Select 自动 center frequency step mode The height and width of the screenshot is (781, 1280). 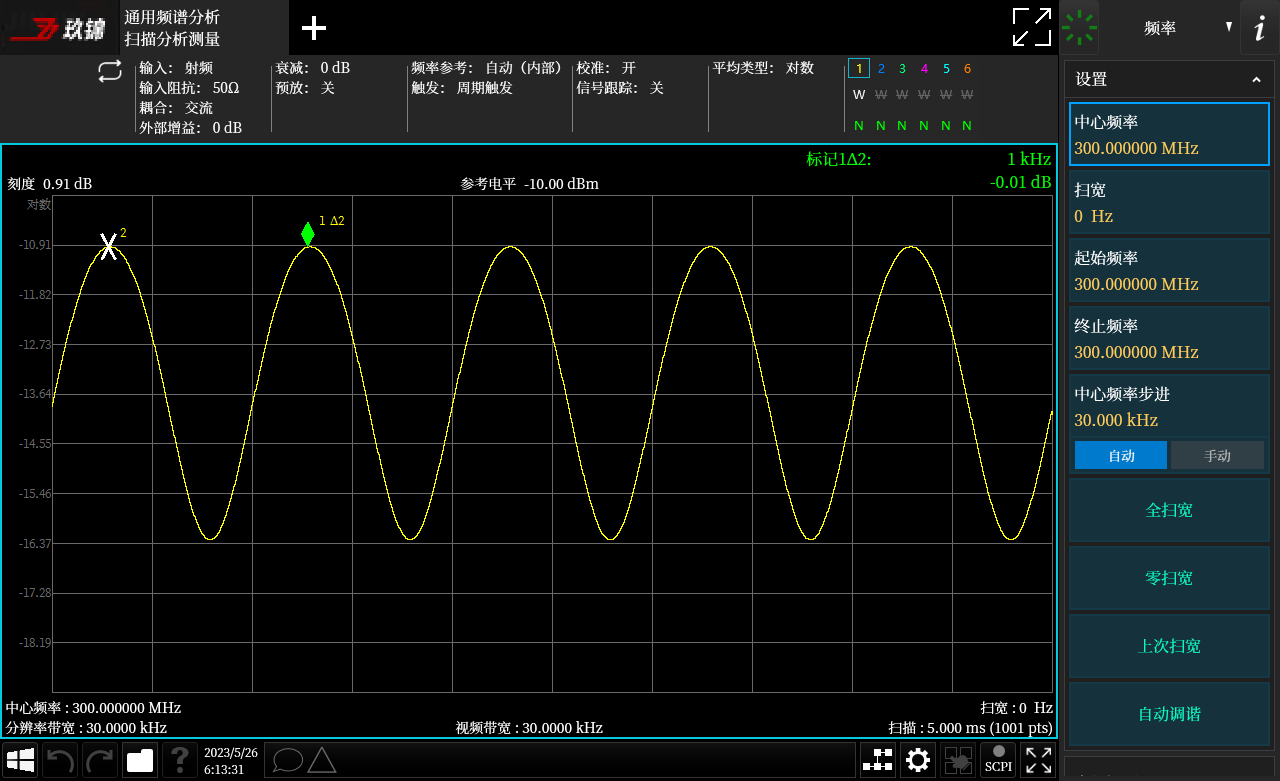(x=1121, y=455)
